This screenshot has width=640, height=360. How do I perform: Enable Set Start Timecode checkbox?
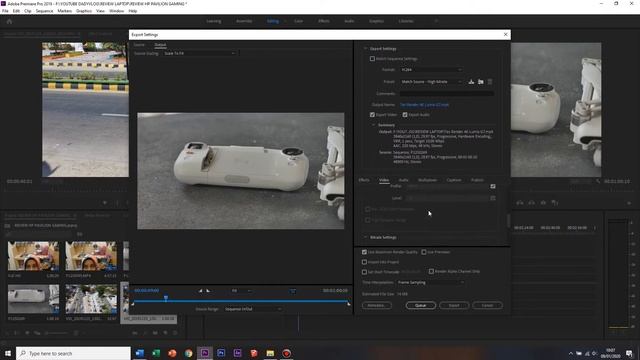[x=364, y=272]
